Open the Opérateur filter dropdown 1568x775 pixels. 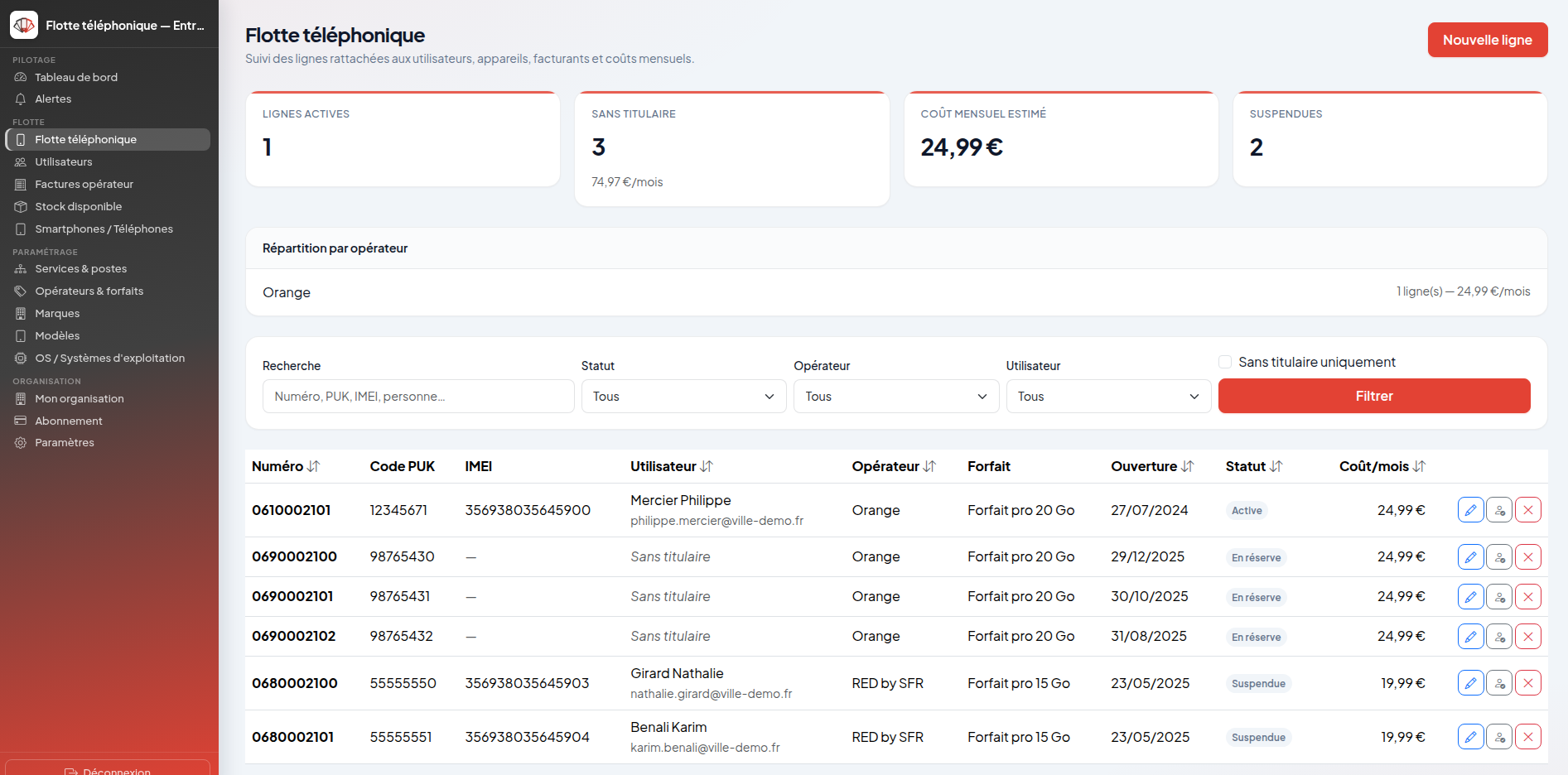[x=896, y=397]
